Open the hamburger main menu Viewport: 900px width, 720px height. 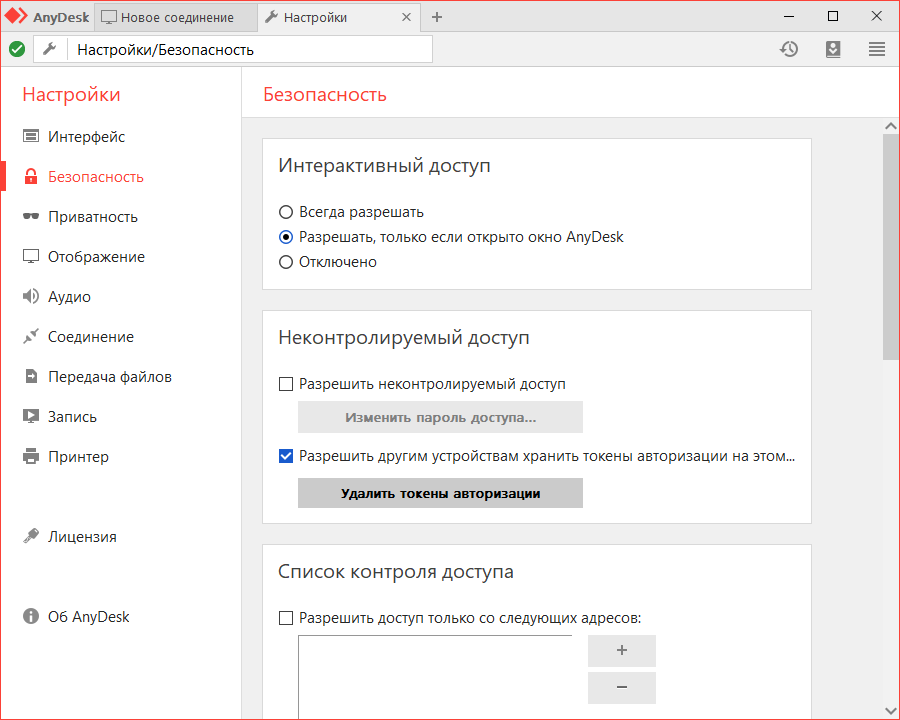[876, 49]
